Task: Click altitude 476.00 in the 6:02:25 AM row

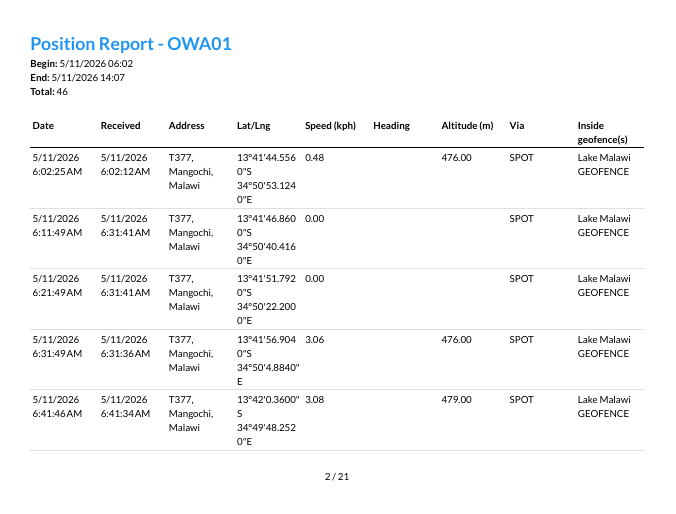Action: (456, 157)
